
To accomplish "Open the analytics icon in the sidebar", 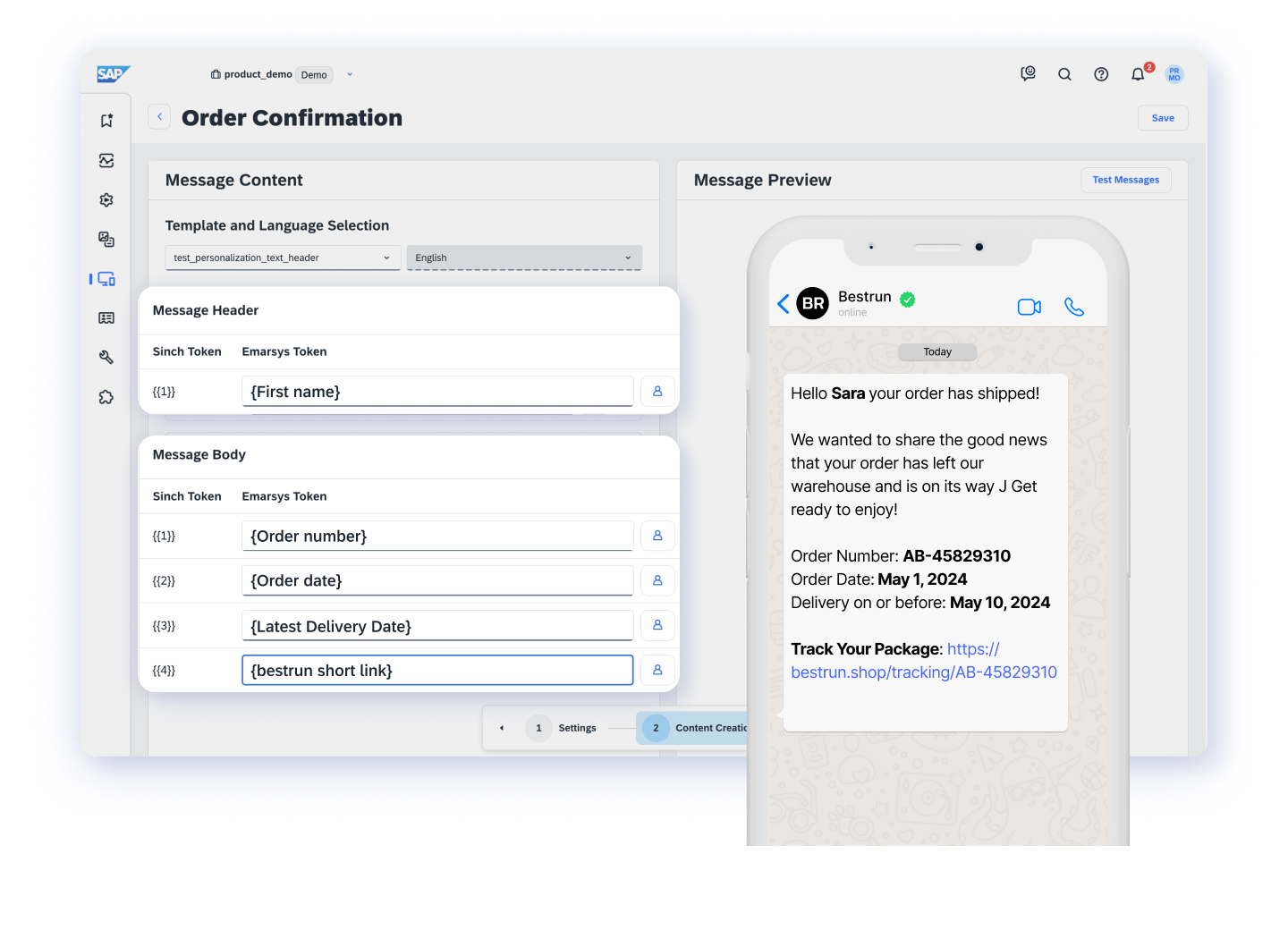I will [106, 160].
